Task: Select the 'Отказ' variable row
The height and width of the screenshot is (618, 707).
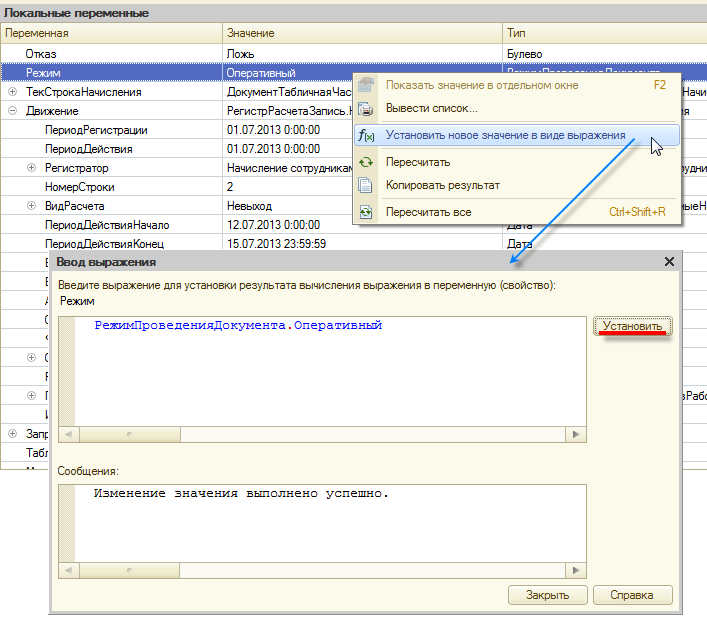Action: coord(354,54)
